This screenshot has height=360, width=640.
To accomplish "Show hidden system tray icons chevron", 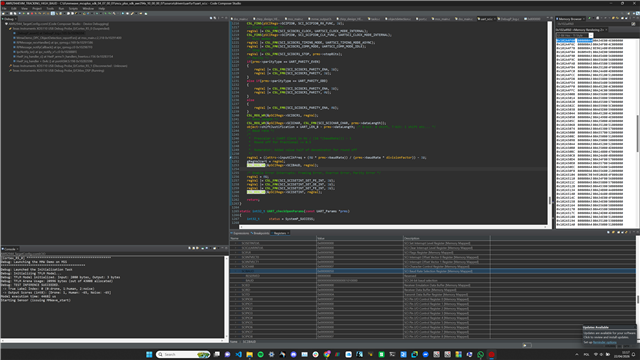I will 577,354.
